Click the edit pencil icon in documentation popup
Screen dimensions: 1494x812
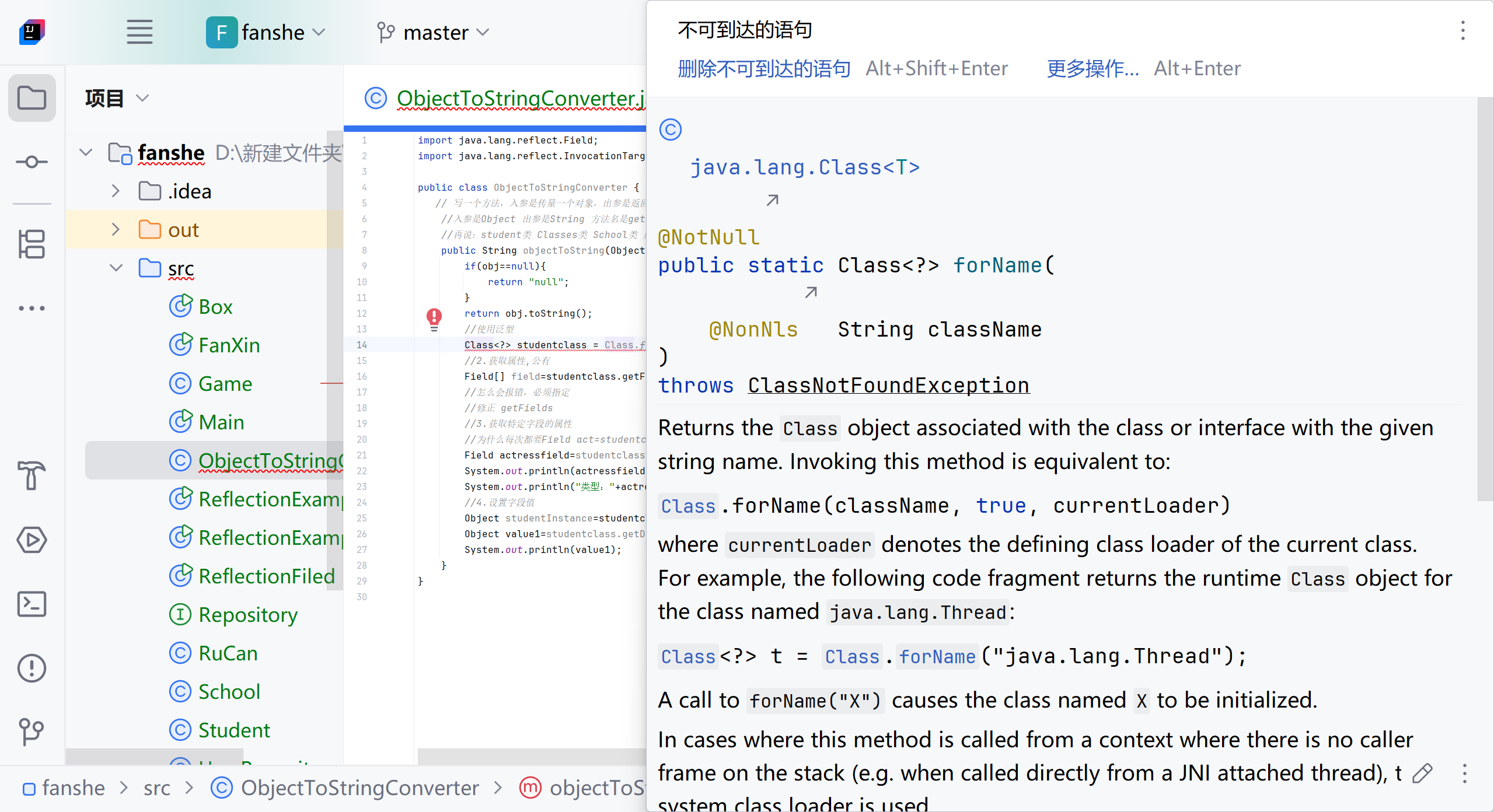coord(1422,773)
